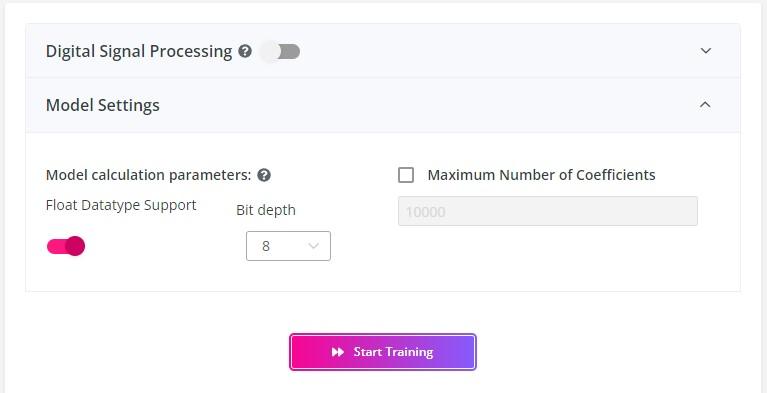The height and width of the screenshot is (393, 767).
Task: Click the Bit depth label text
Action: pyautogui.click(x=266, y=210)
